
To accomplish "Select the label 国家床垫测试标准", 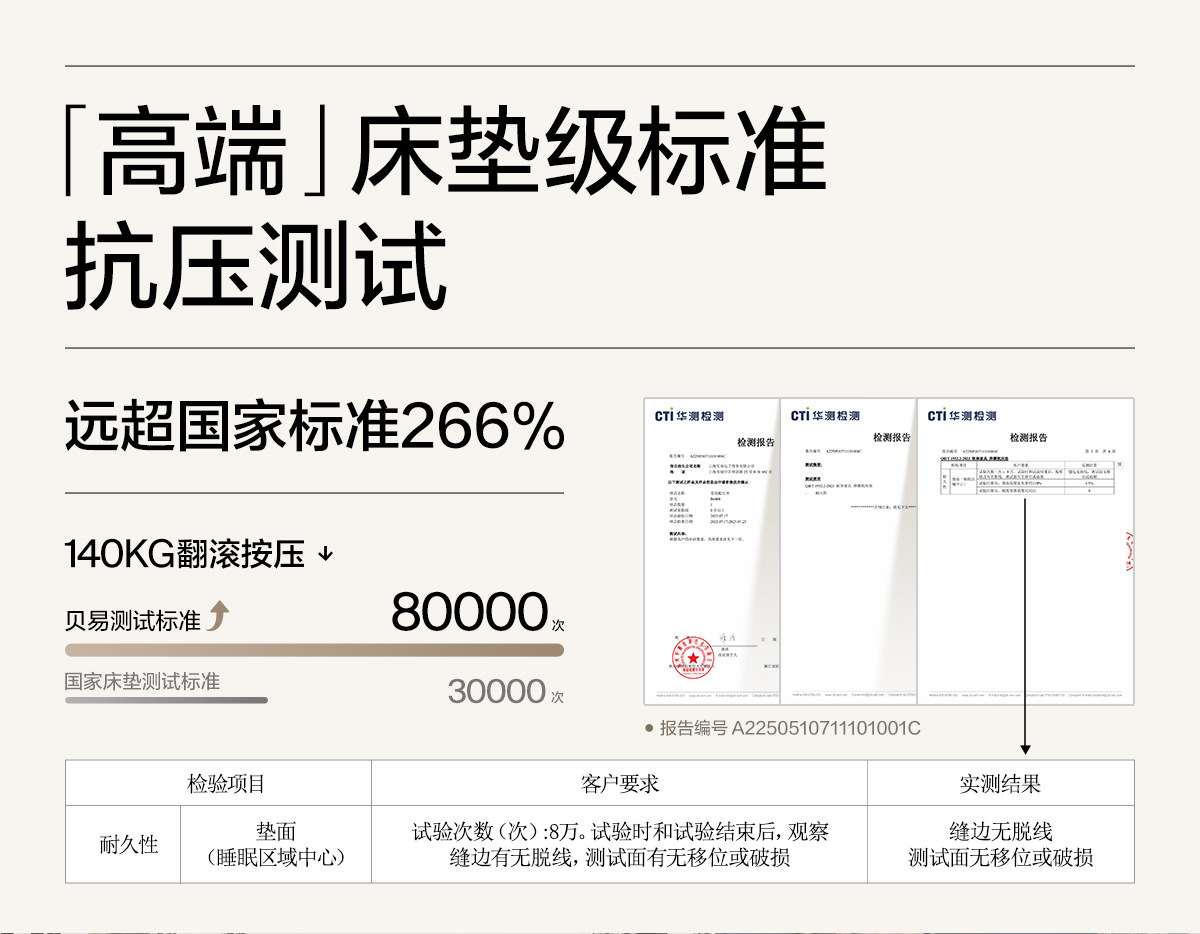I will pos(142,682).
